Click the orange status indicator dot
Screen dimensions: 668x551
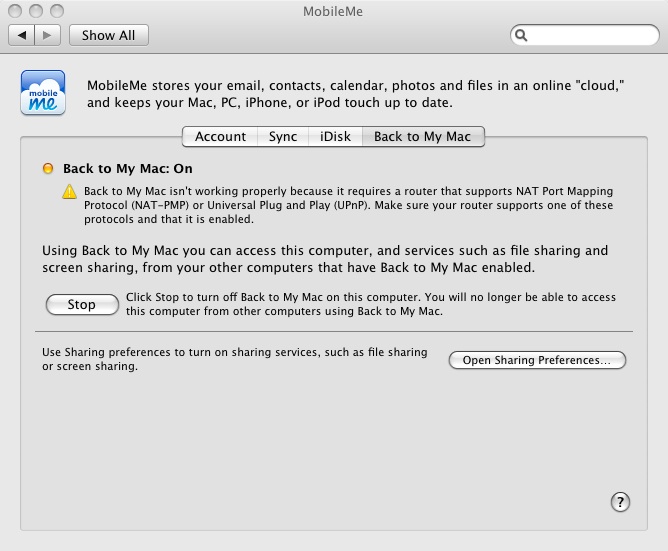(x=48, y=168)
